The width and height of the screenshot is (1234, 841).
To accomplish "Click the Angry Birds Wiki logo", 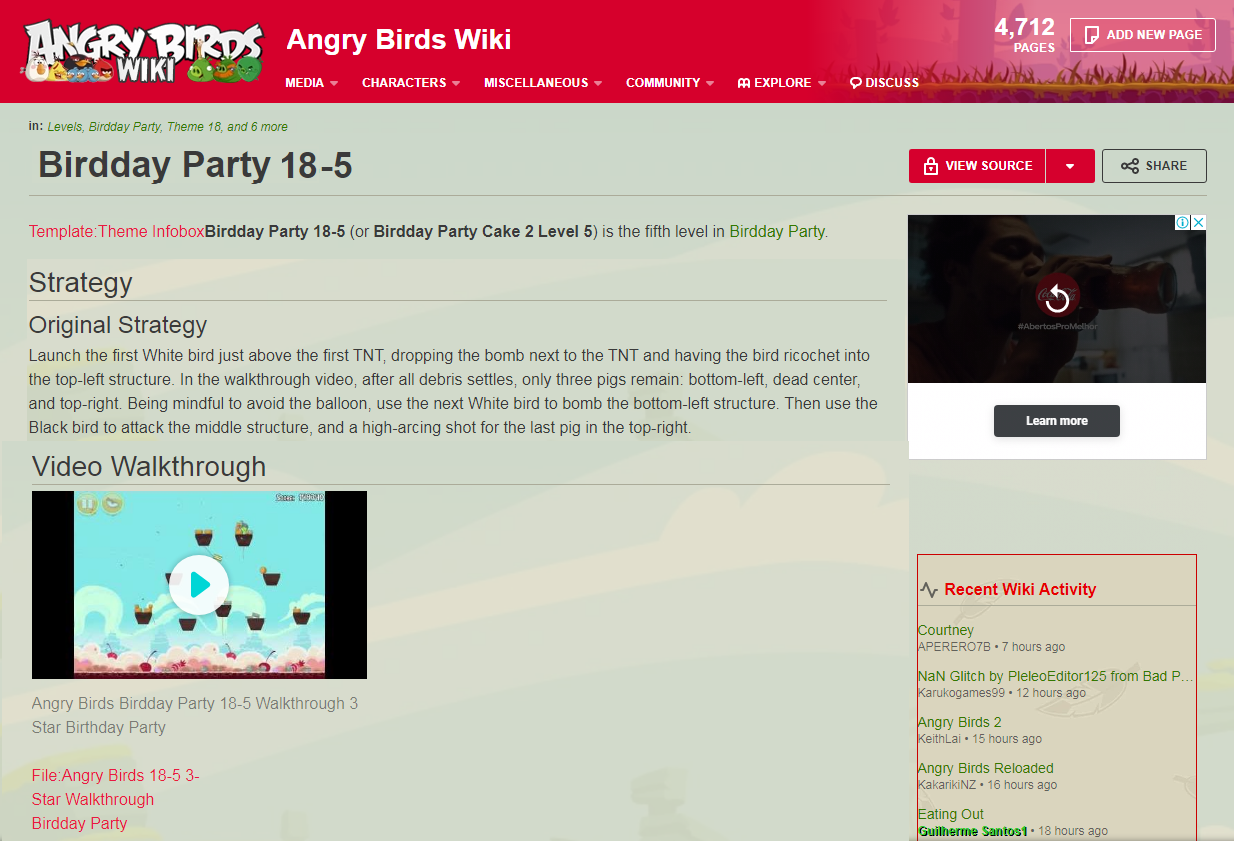I will click(144, 51).
